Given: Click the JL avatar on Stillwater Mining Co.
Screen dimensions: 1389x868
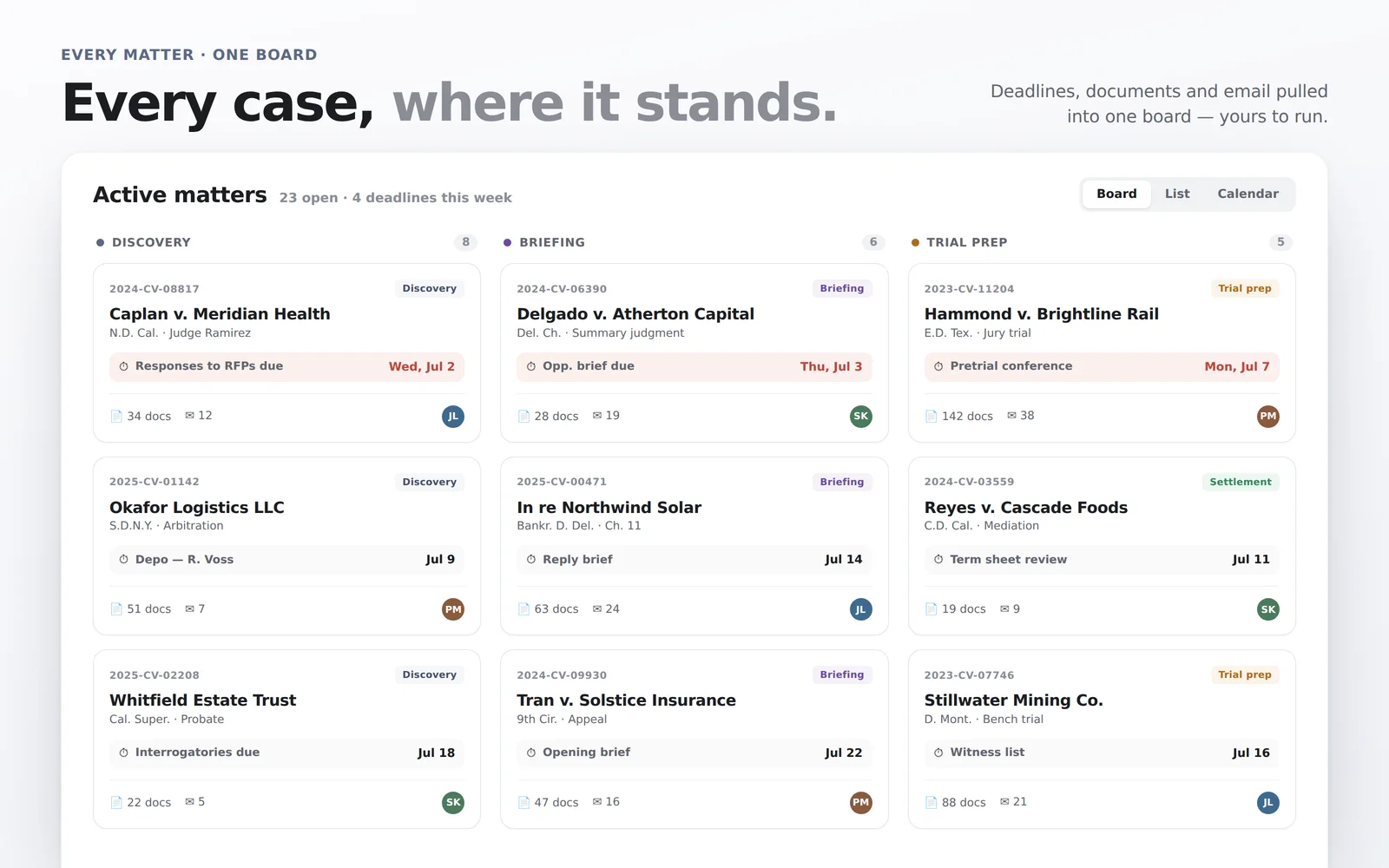Looking at the screenshot, I should click(x=1268, y=803).
